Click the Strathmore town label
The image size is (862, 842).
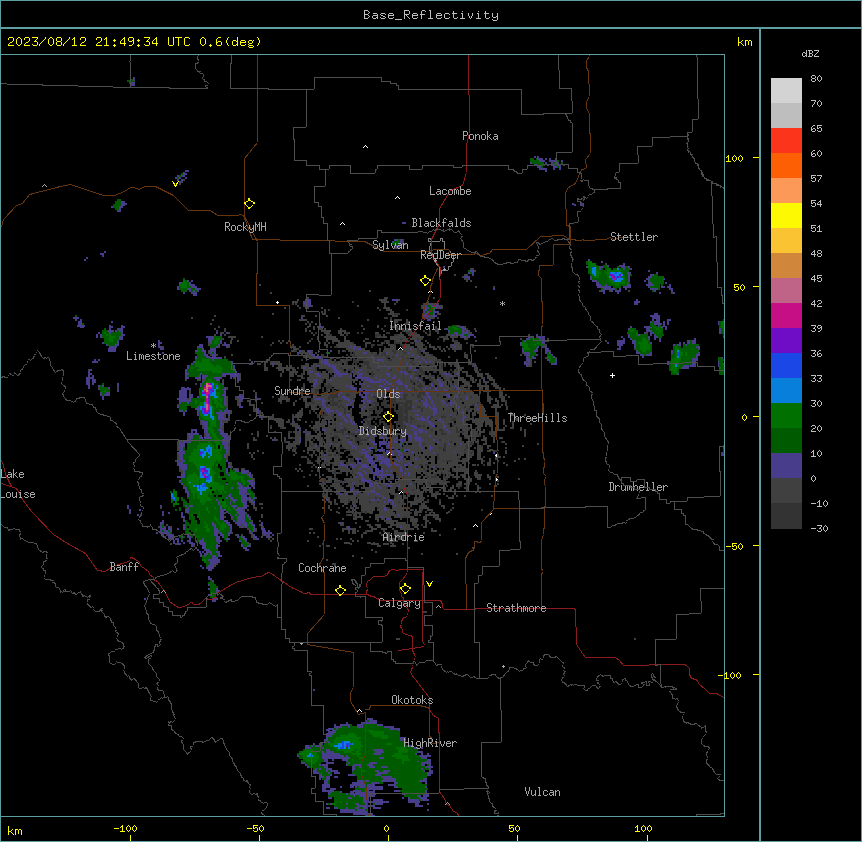click(516, 608)
